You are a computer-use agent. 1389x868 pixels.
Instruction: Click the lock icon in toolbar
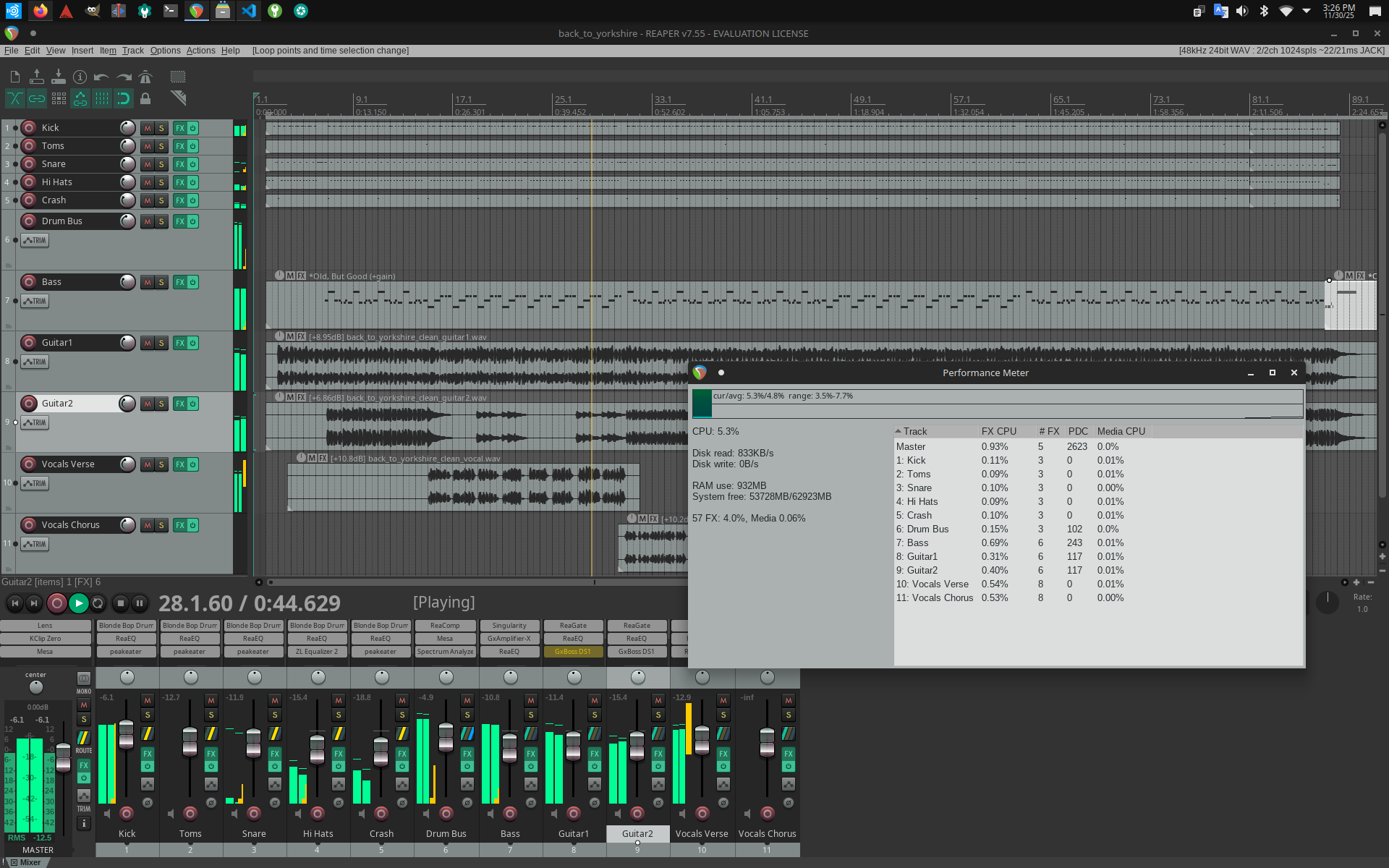tap(145, 98)
